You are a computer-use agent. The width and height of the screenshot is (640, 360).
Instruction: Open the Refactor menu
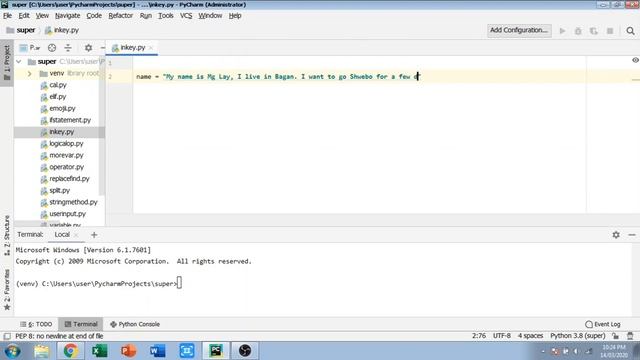[120, 16]
